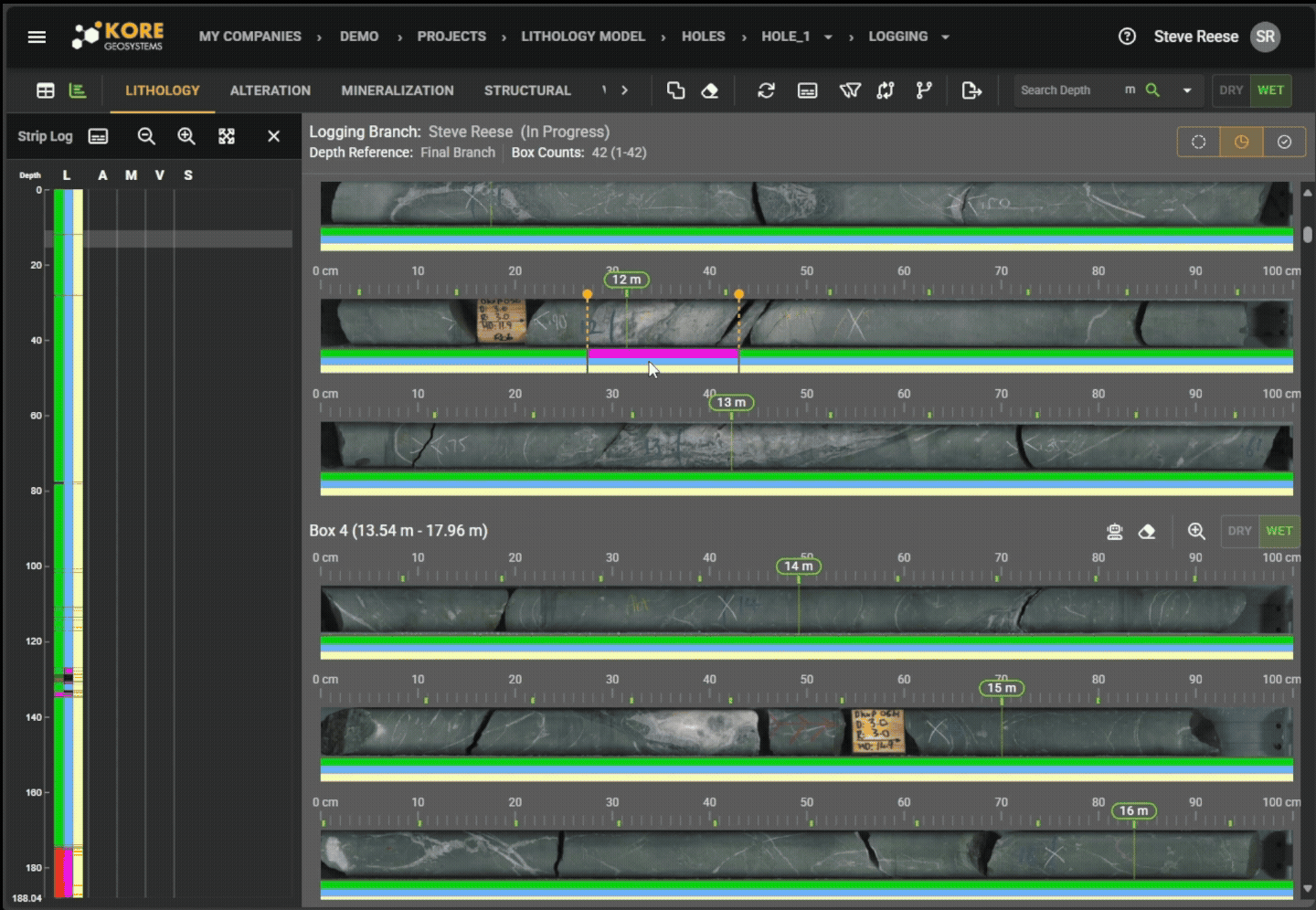Click the V column header in strip log

click(x=160, y=175)
